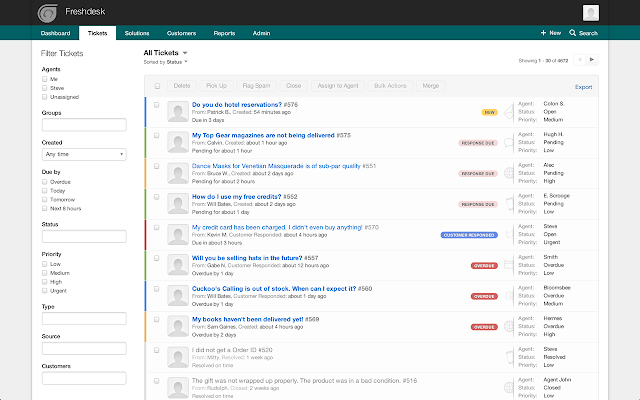Click globe source icon on books not delivered ticket
The image size is (640, 400).
(509, 327)
